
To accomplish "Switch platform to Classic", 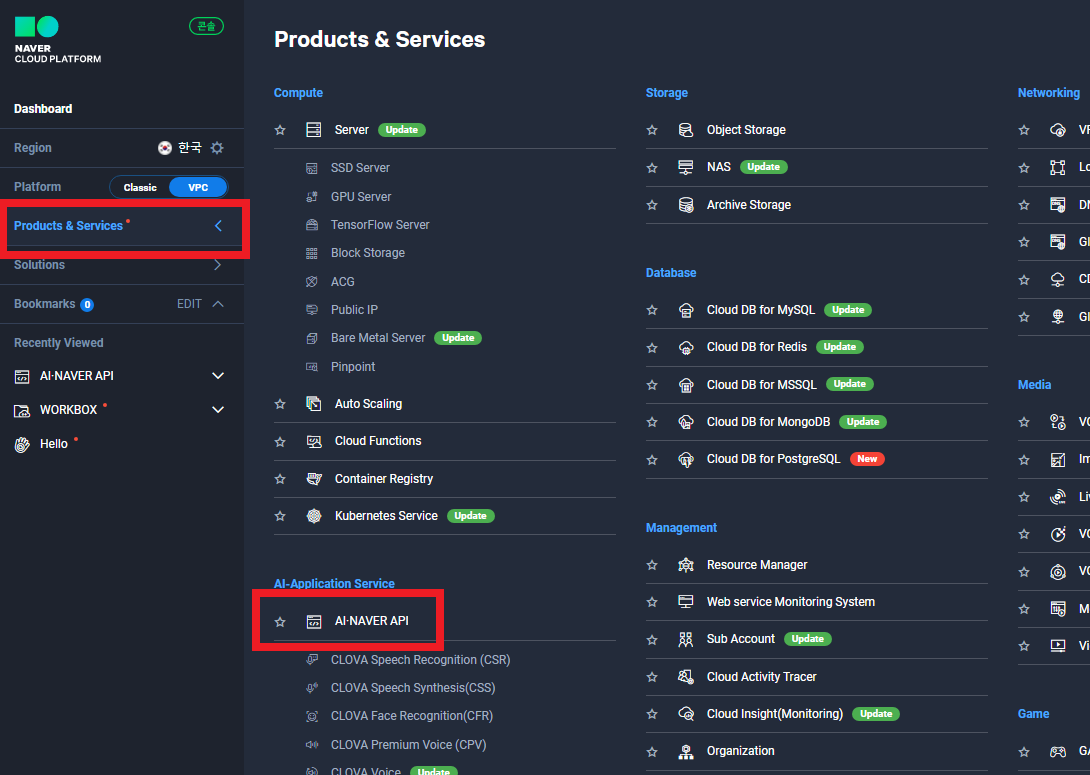I will tap(140, 188).
